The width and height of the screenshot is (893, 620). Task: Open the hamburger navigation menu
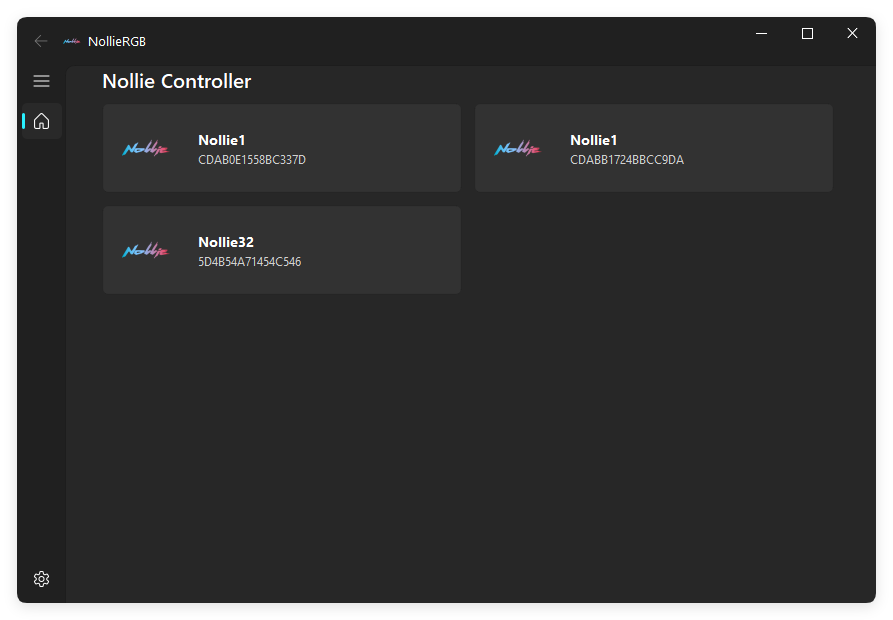coord(42,81)
